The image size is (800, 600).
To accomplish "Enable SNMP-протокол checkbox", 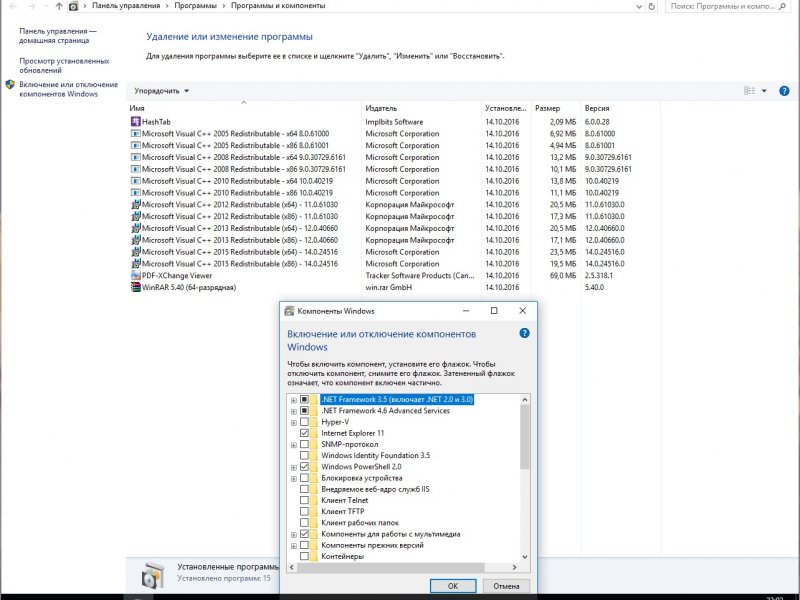I will tap(304, 444).
